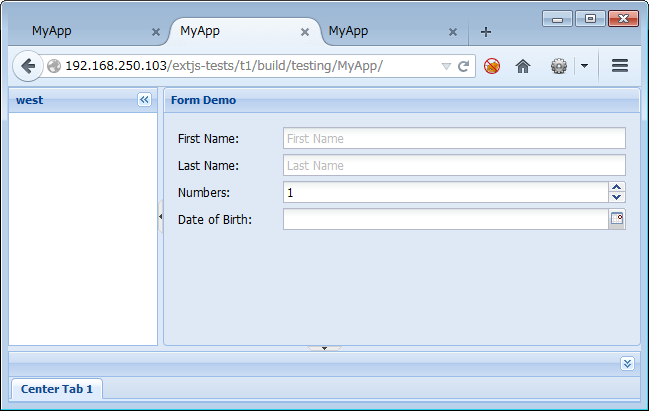Click the Date of Birth label
This screenshot has height=411, width=649.
tap(215, 219)
